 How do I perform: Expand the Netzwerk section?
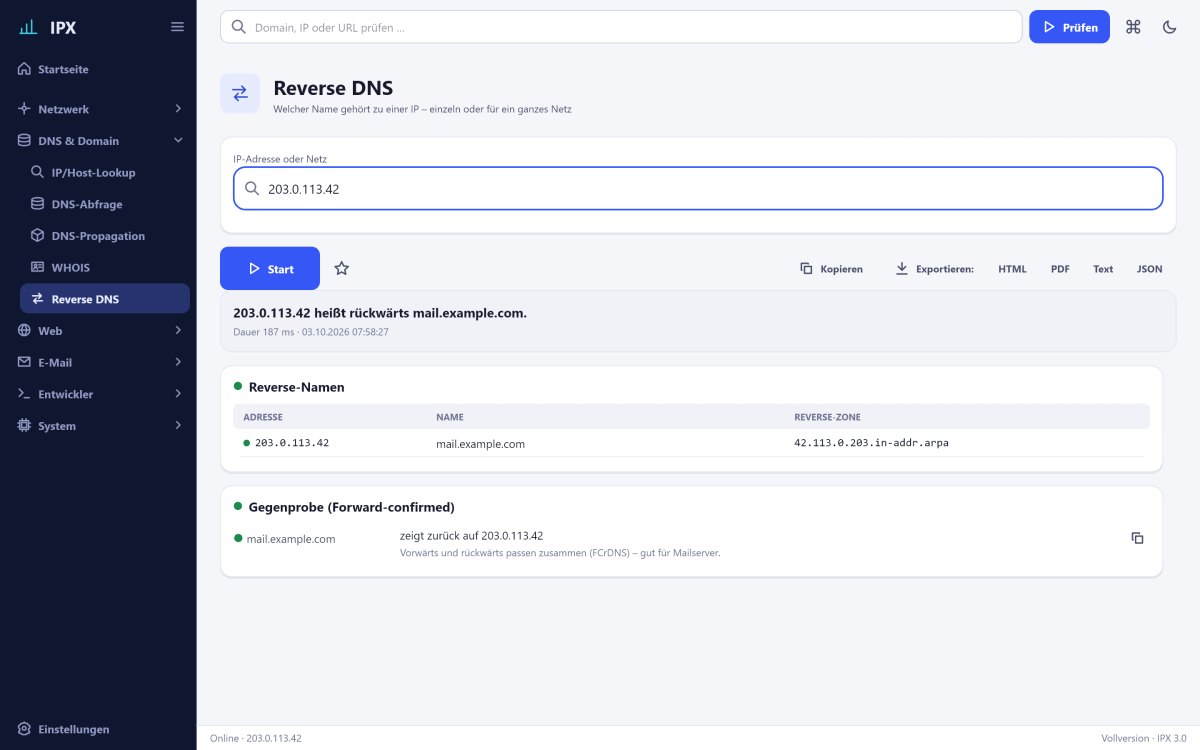click(98, 108)
